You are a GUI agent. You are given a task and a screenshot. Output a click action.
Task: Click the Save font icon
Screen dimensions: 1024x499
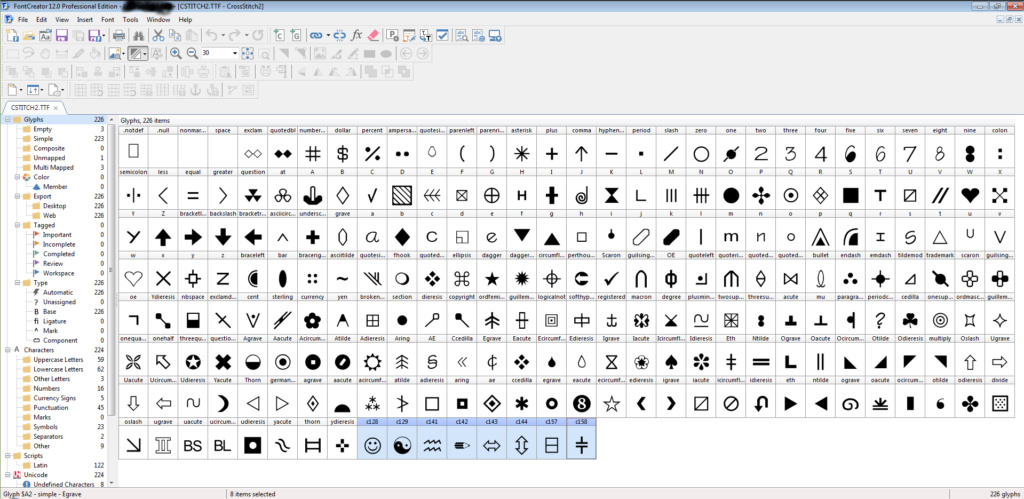tap(61, 35)
